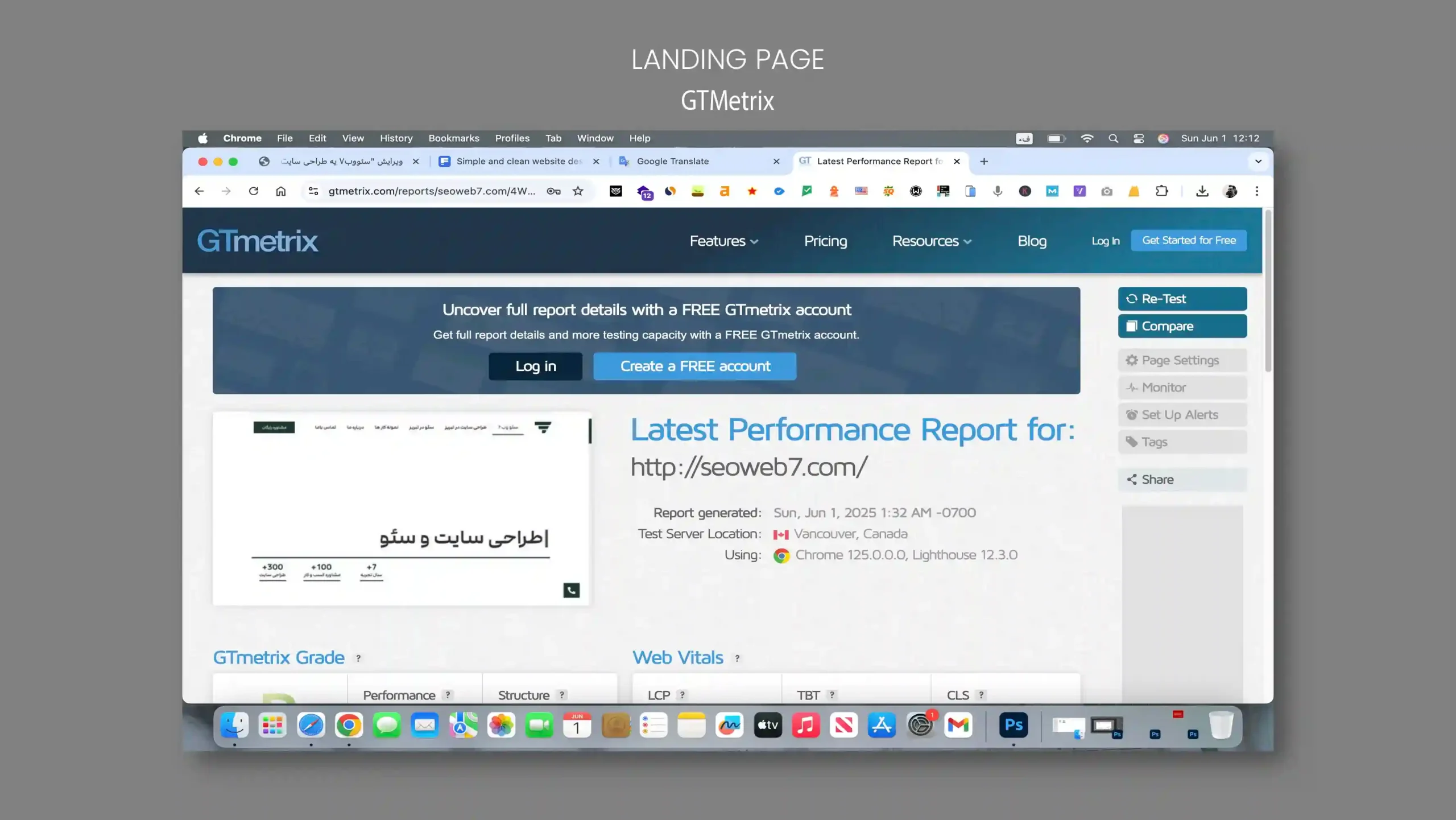Click the Share button in sidebar
Viewport: 1456px width, 820px height.
pyautogui.click(x=1182, y=480)
